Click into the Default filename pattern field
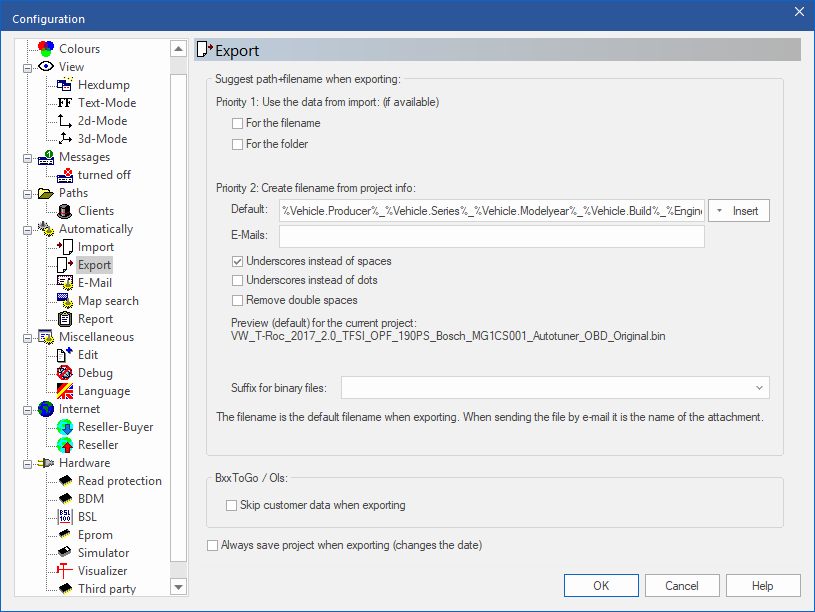The width and height of the screenshot is (815, 612). tap(492, 211)
